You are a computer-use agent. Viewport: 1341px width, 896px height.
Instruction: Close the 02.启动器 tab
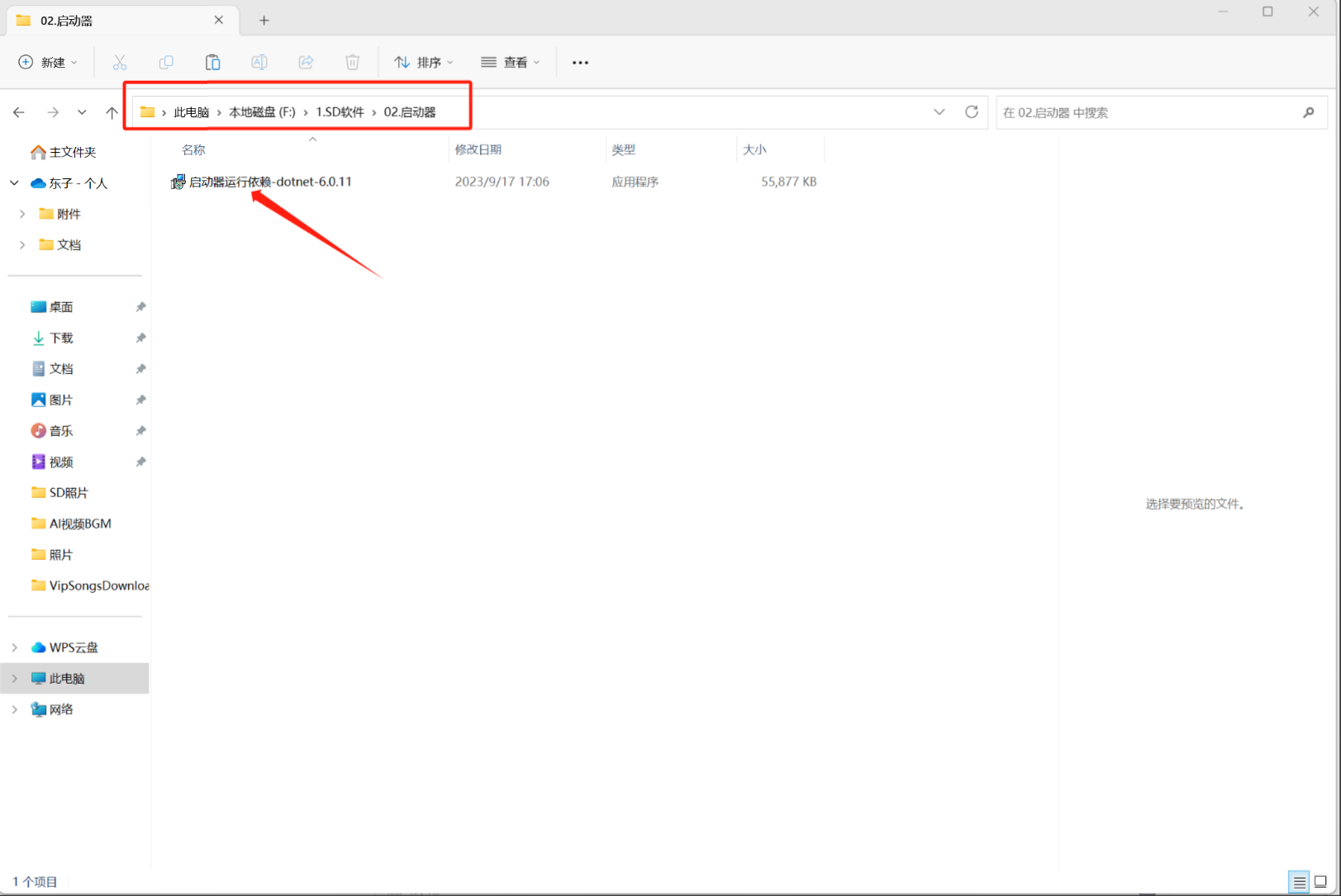219,20
